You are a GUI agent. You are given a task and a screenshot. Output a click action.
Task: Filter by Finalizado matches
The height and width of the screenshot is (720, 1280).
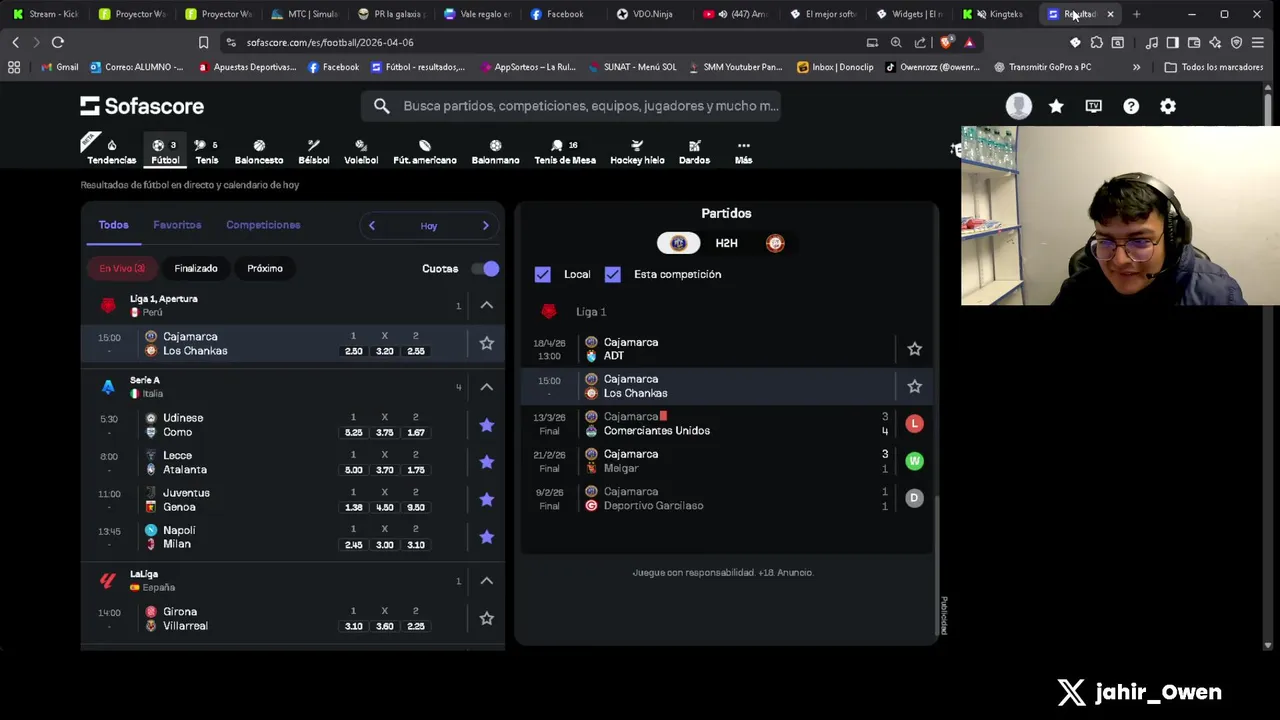(x=196, y=268)
